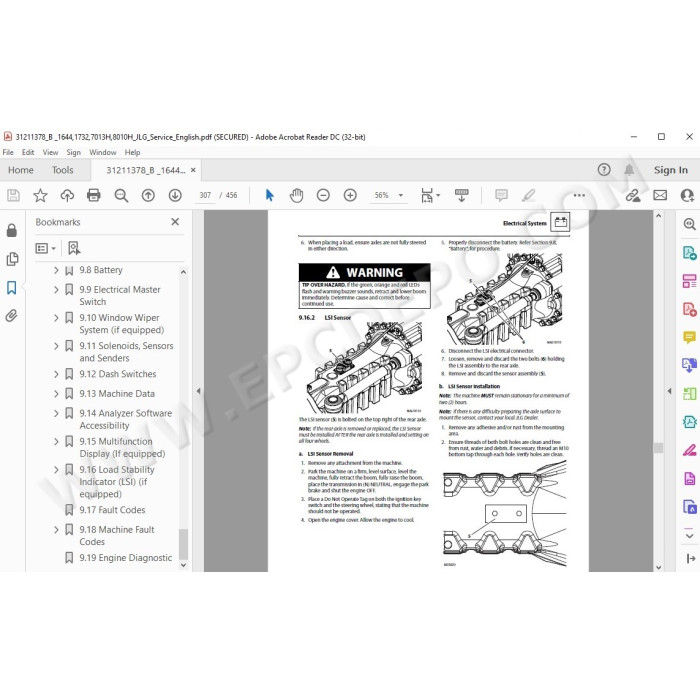This screenshot has width=700, height=700.
Task: Open the find text magnifier icon
Action: (x=121, y=195)
